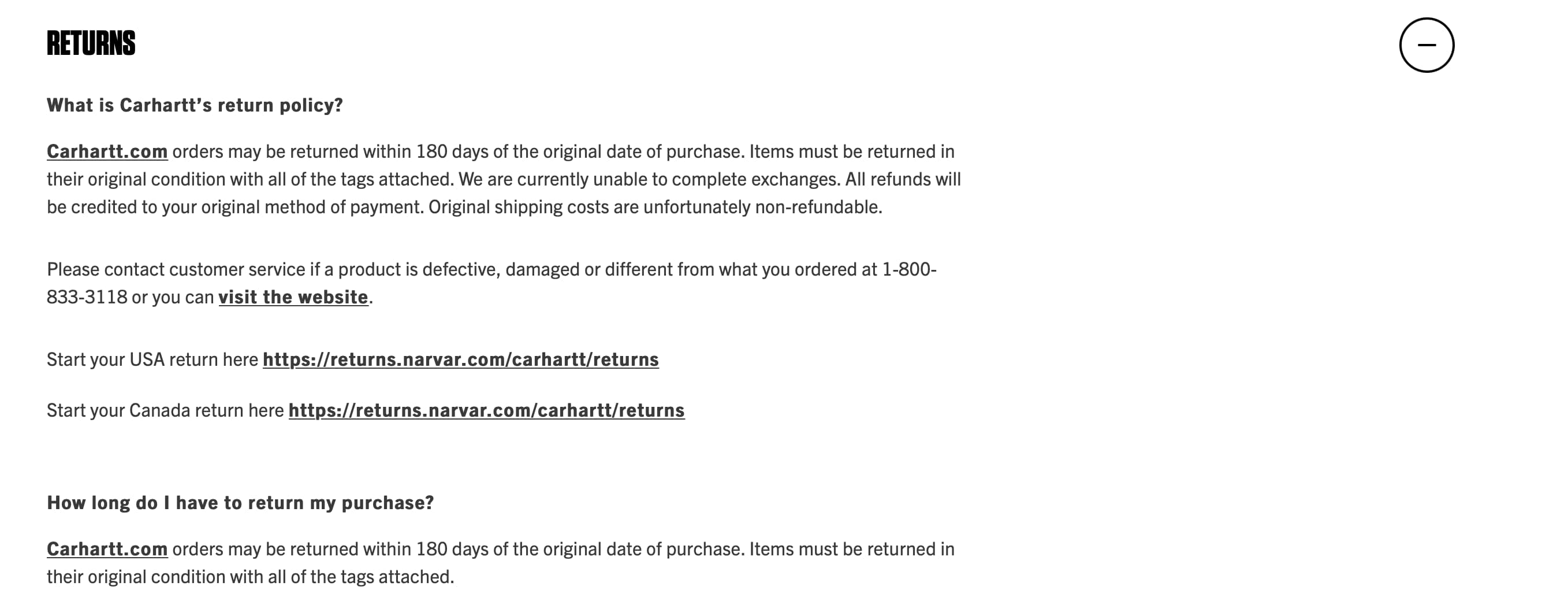Open the Carhartt.com link in the policy paragraph

107,151
